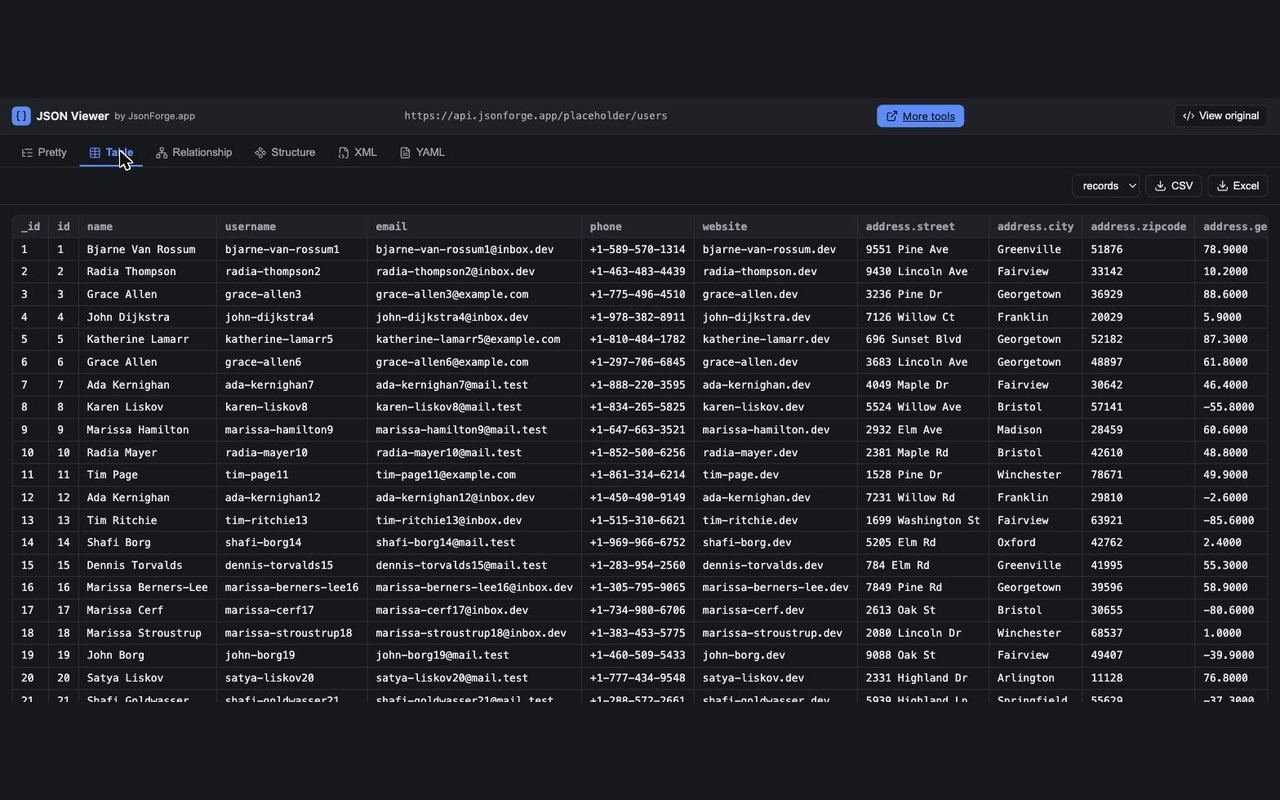The height and width of the screenshot is (800, 1280).
Task: Click street 3683 Lincoln Ave
Action: click(x=923, y=362)
